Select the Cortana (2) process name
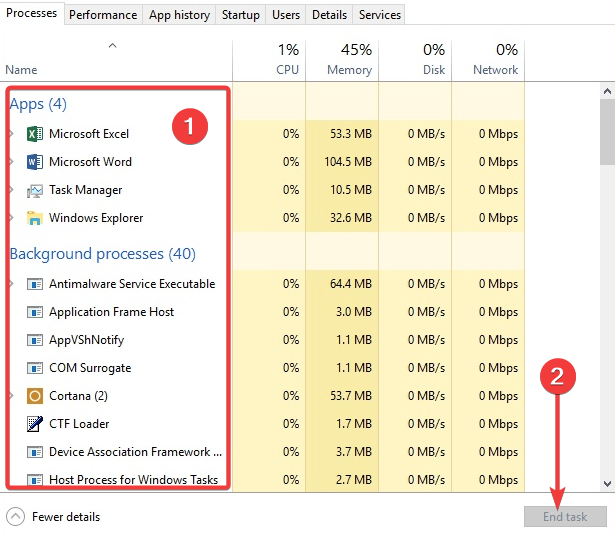 coord(78,396)
